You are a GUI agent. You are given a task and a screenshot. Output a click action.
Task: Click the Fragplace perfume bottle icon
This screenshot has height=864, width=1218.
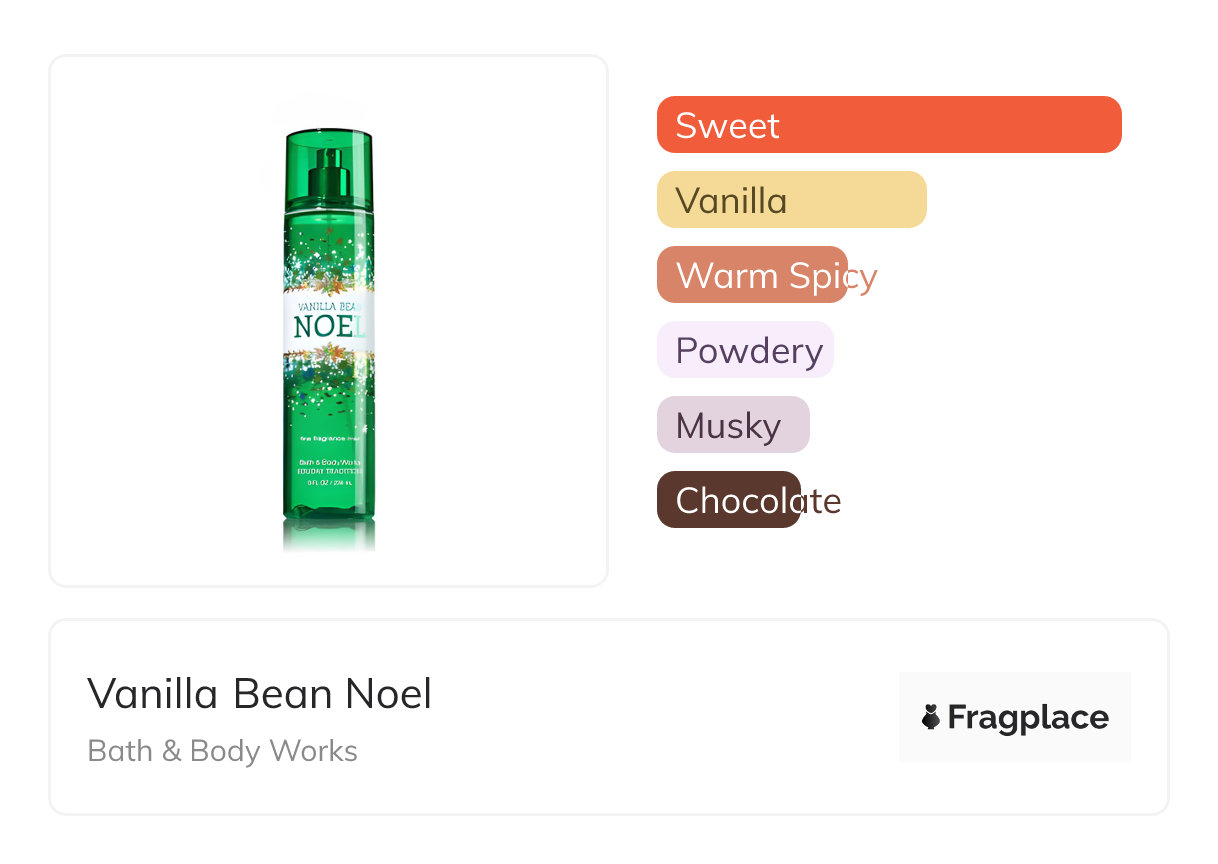pyautogui.click(x=931, y=717)
